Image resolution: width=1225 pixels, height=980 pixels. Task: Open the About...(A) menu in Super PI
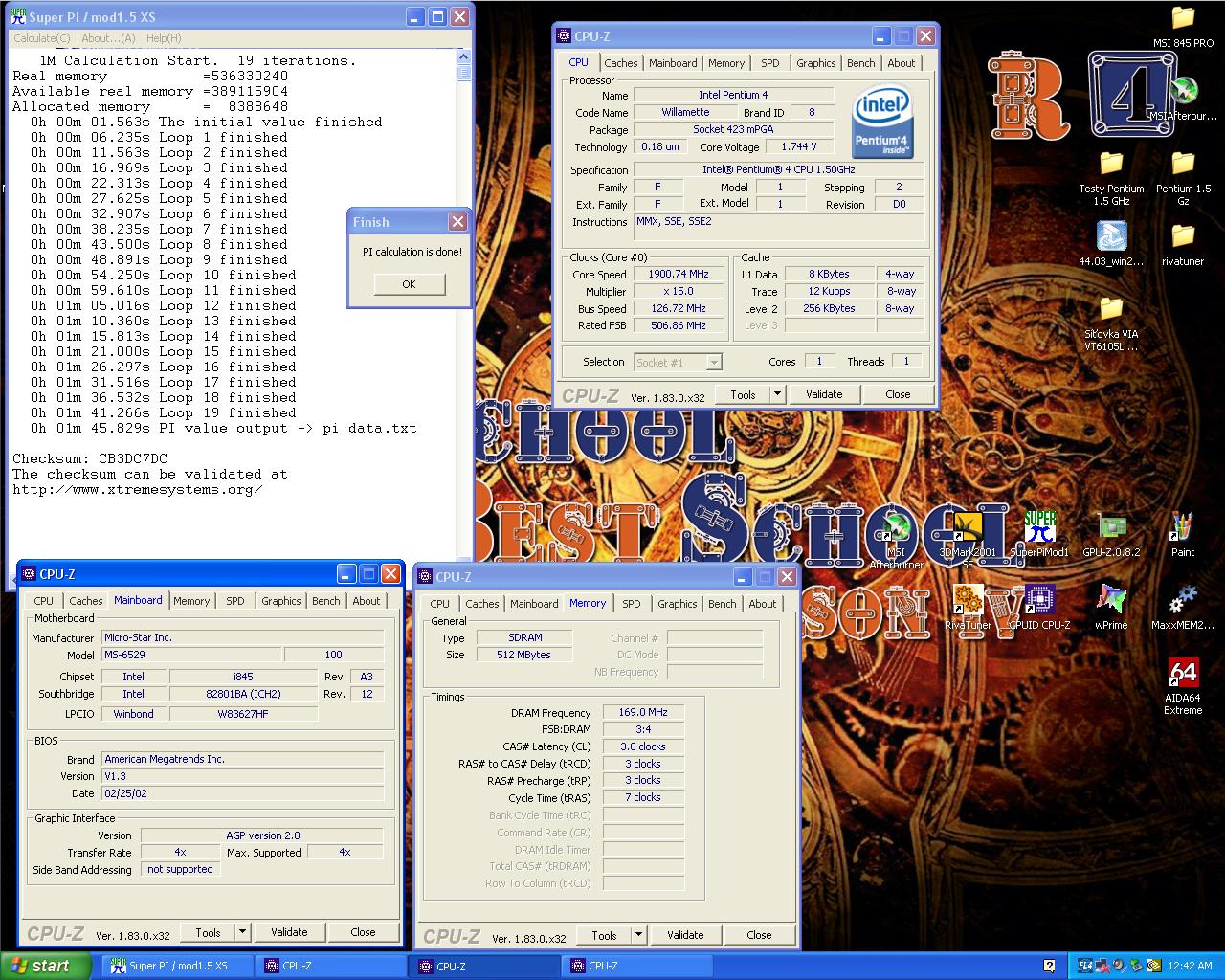108,38
